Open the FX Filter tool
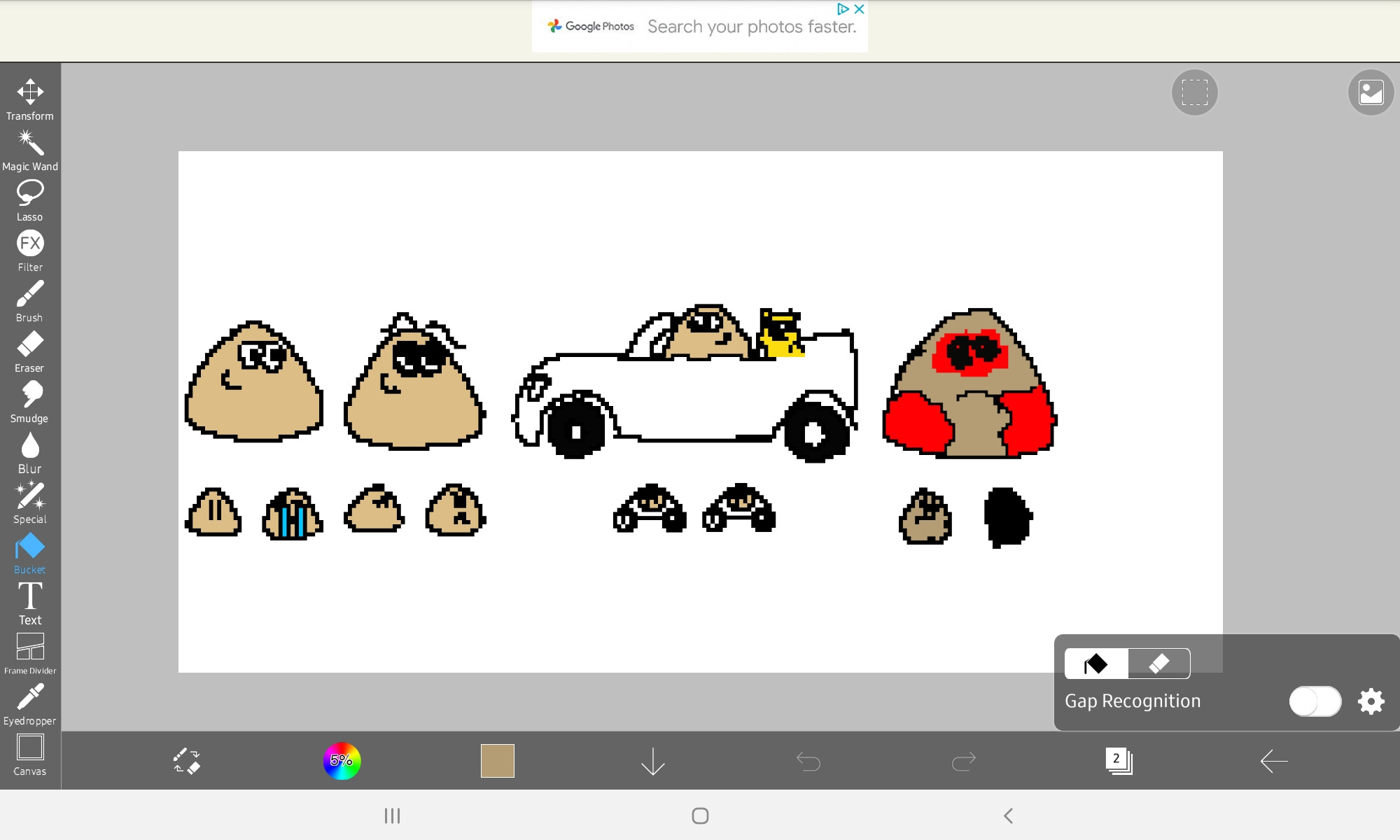 tap(30, 251)
